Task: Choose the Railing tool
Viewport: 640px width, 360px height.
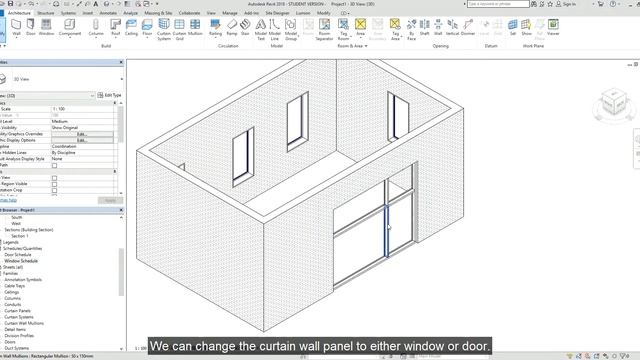Action: [x=215, y=28]
